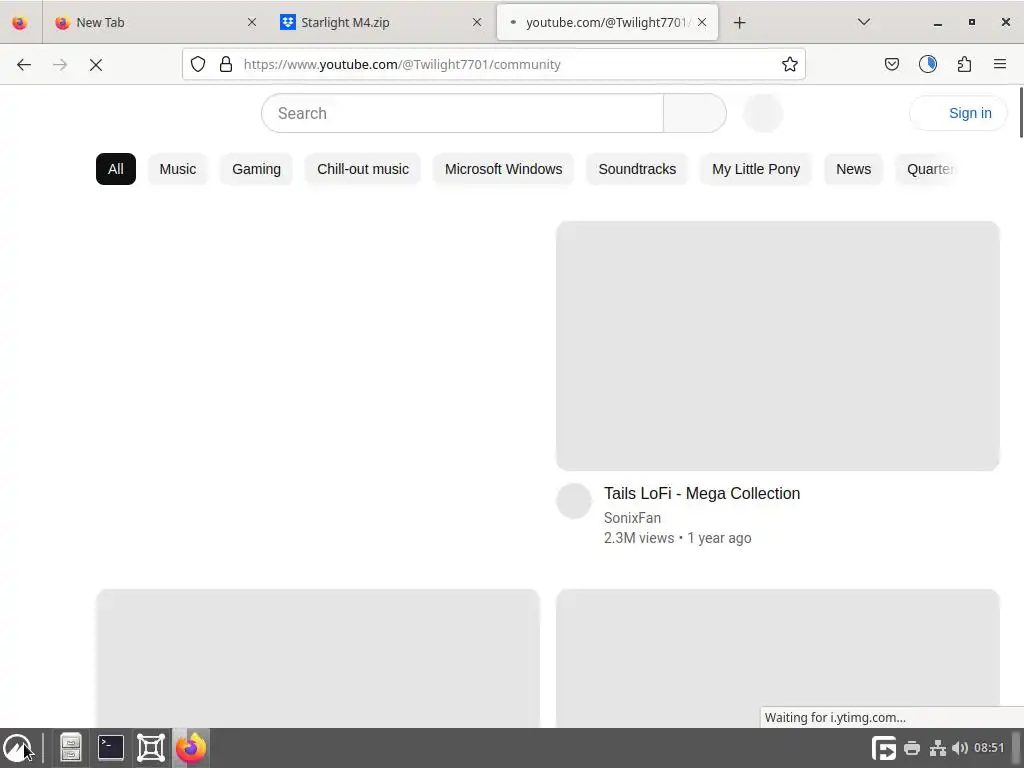This screenshot has width=1024, height=768.
Task: Open Tails LoFi video thumbnail
Action: (x=778, y=345)
